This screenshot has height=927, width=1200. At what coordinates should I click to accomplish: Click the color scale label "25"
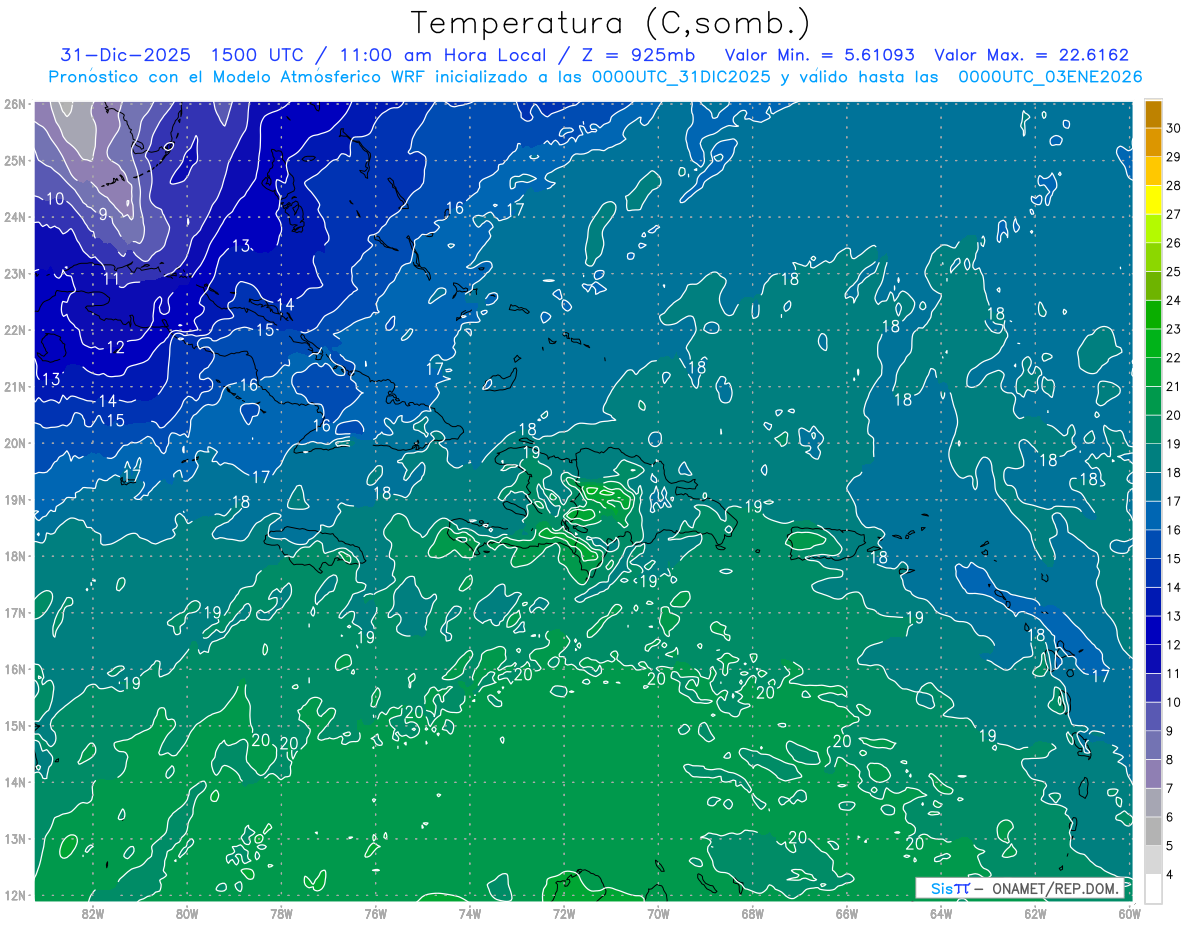(1174, 271)
